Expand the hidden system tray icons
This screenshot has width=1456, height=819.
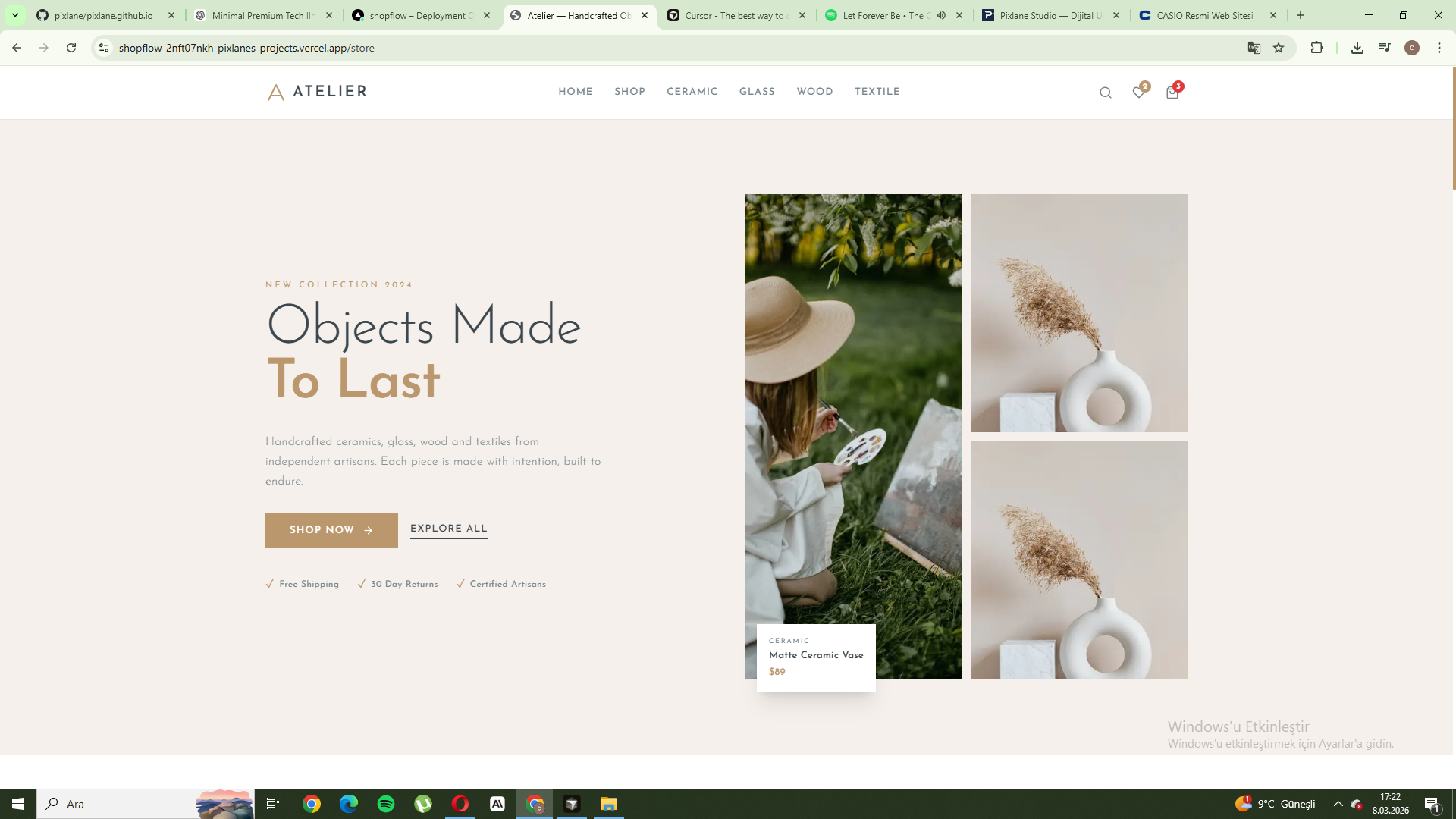click(x=1337, y=804)
